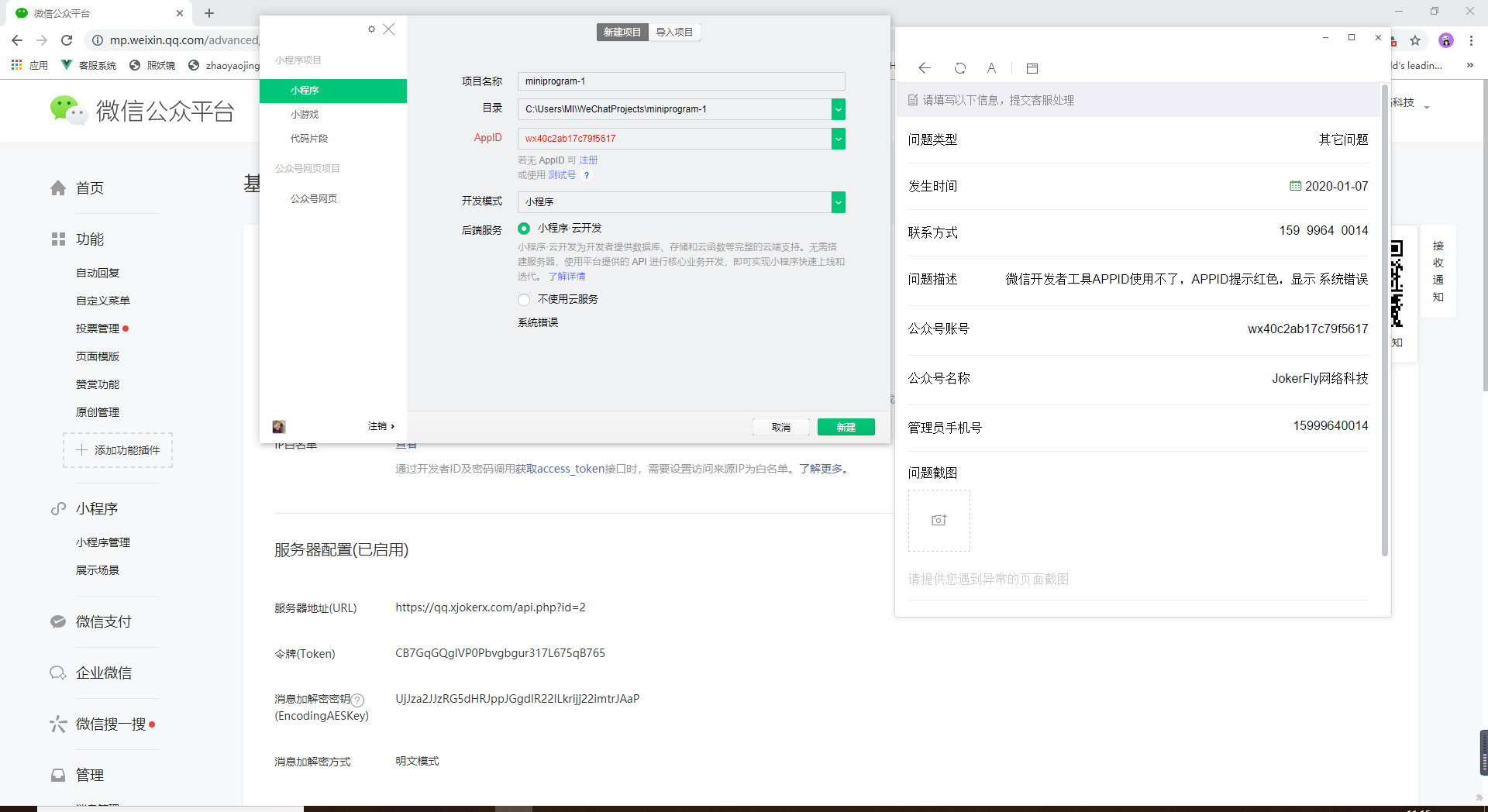Open 小程序管理 in the sidebar
1488x812 pixels.
103,542
